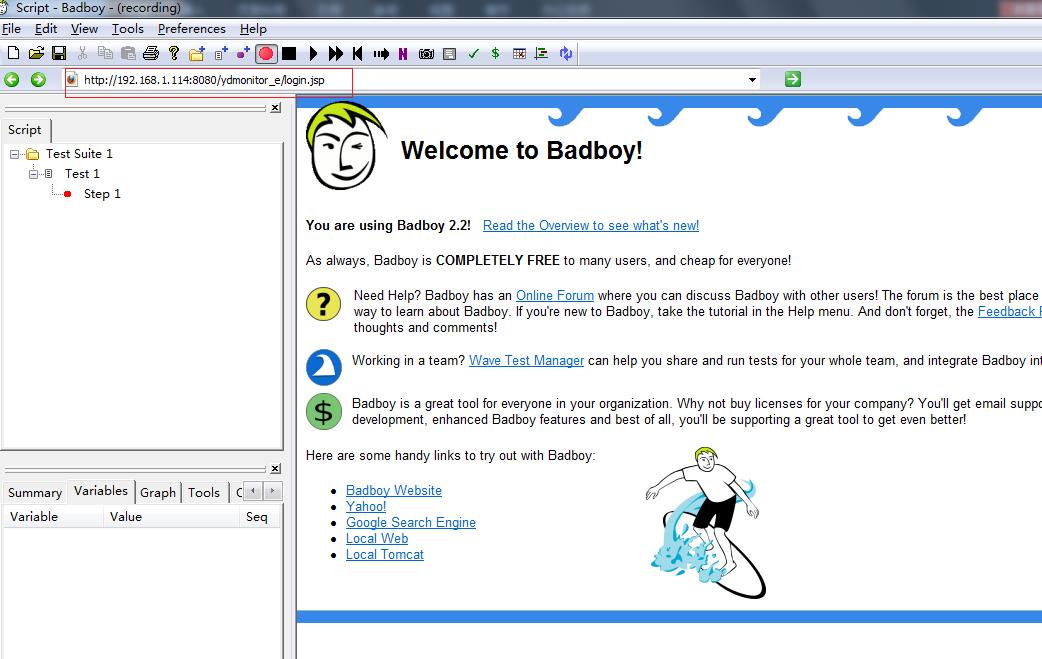Rewind script with the skip-back icon
The image size is (1042, 659).
(358, 53)
